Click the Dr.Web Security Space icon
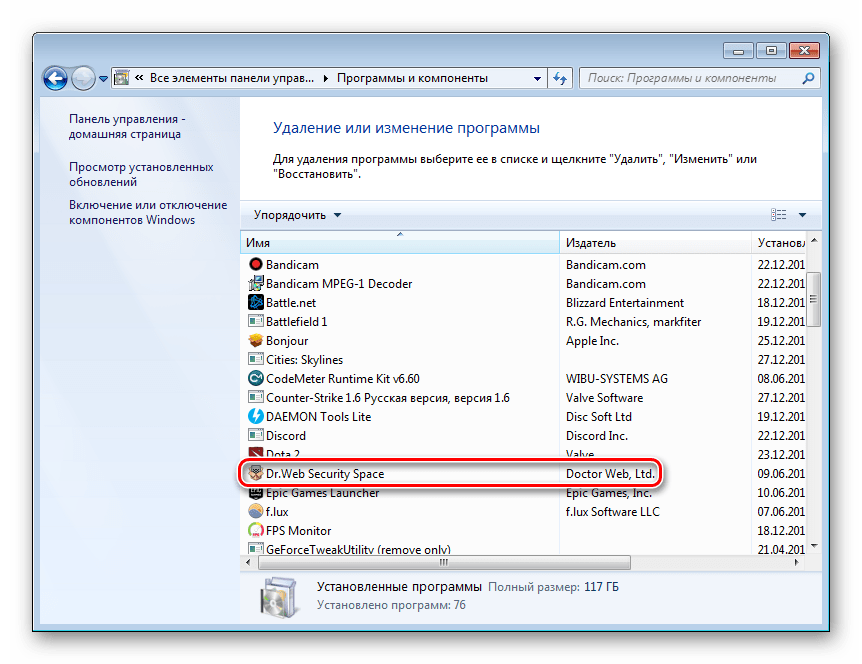The width and height of the screenshot is (862, 664). coord(256,473)
